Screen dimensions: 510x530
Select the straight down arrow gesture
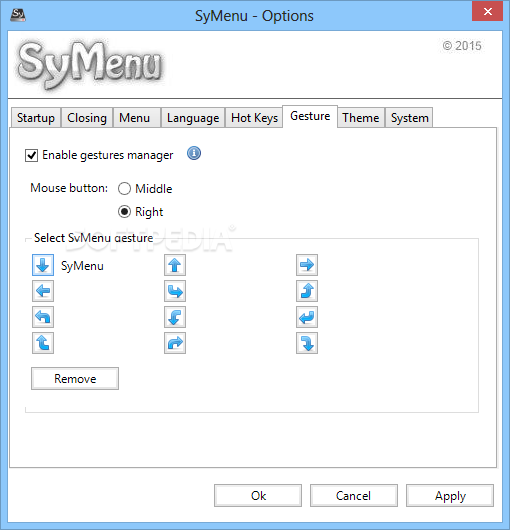coord(43,265)
